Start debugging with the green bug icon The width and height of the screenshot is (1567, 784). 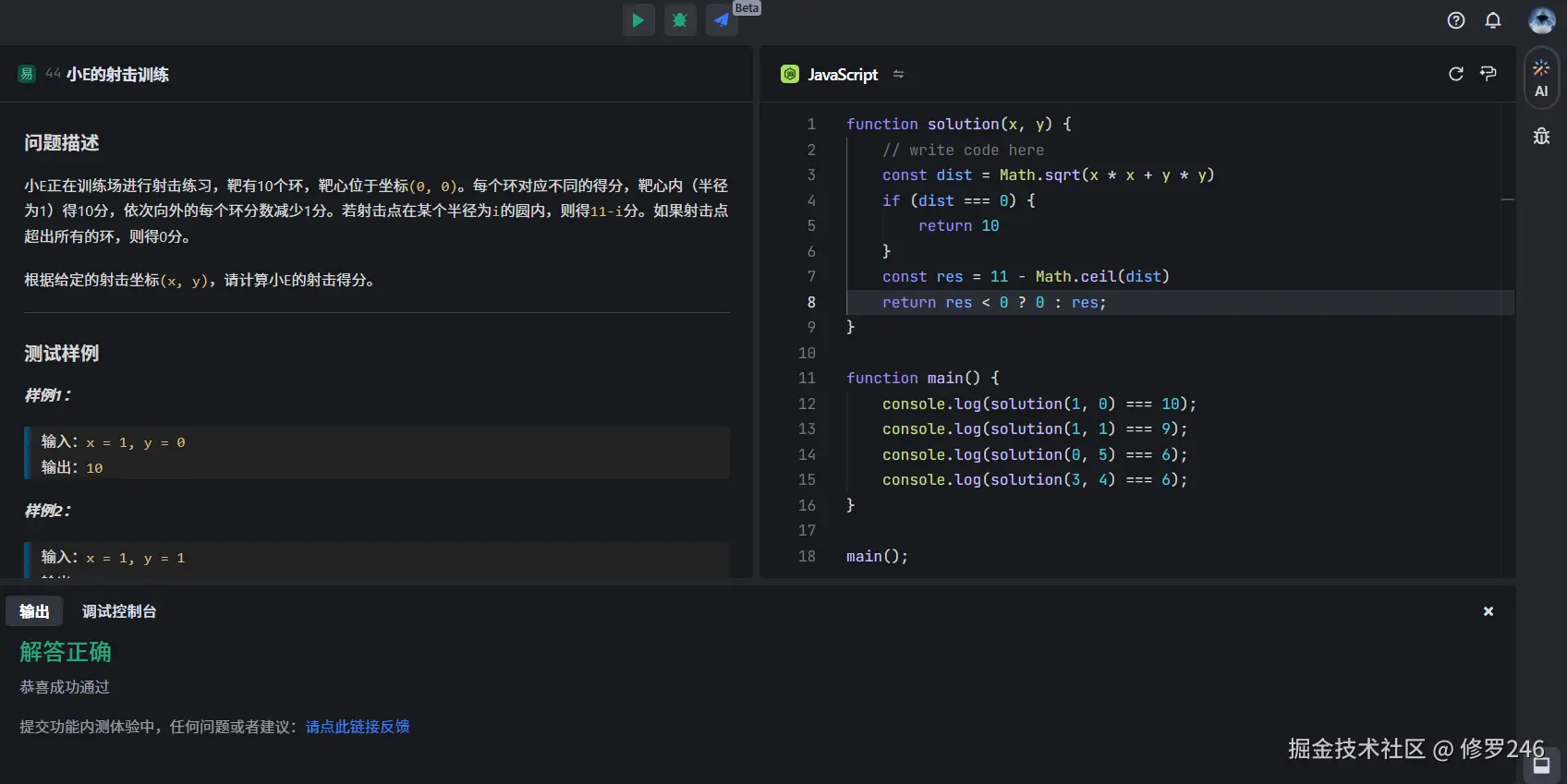click(680, 19)
